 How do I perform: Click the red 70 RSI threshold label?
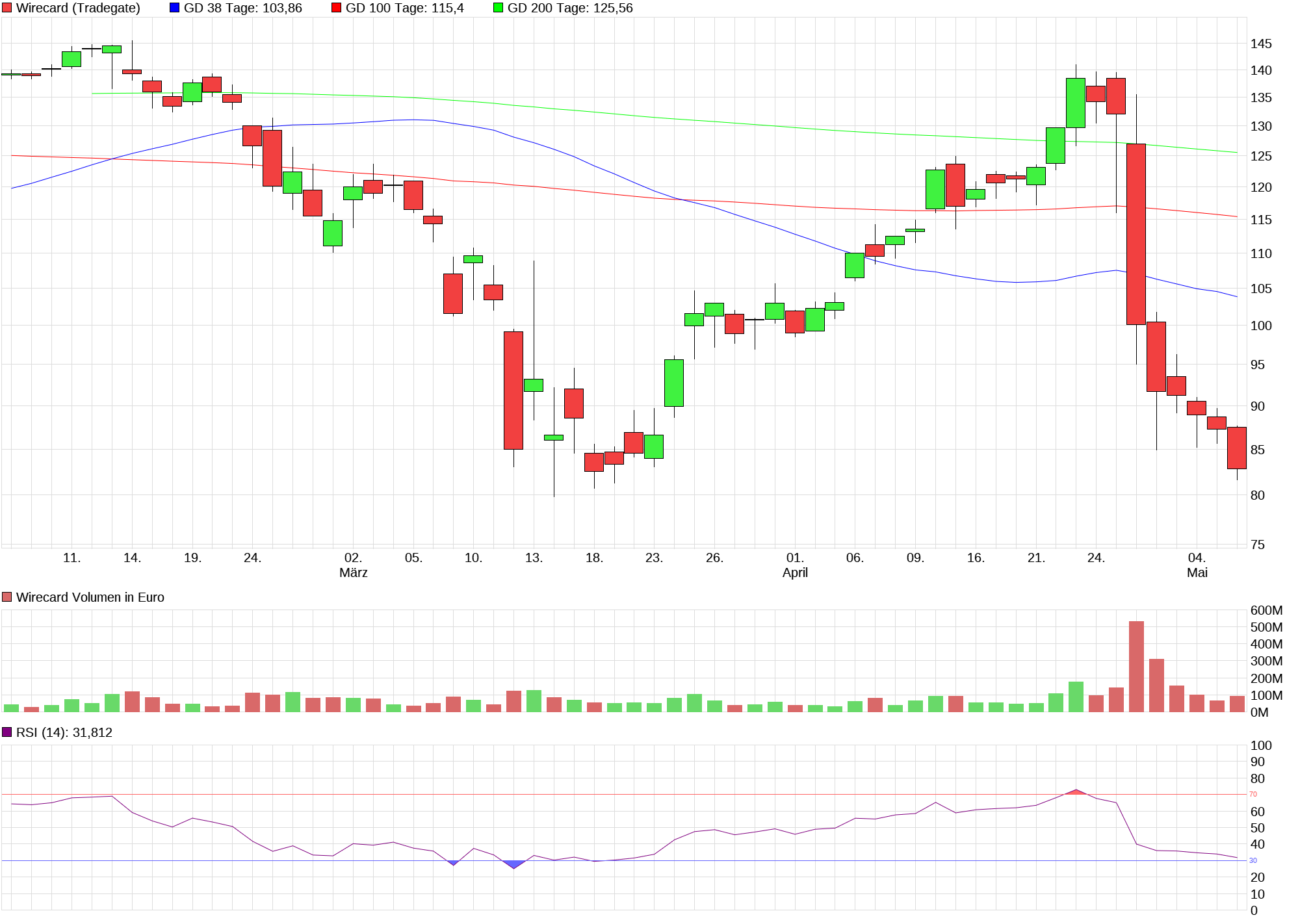1253,794
